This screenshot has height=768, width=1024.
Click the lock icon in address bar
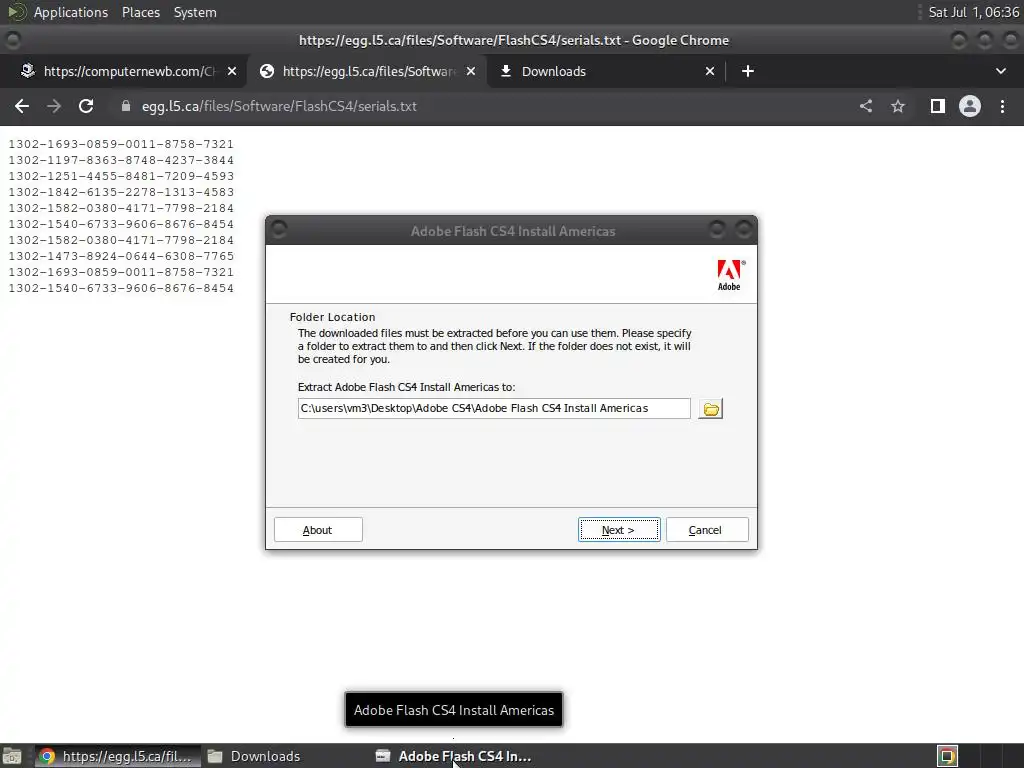tap(126, 106)
